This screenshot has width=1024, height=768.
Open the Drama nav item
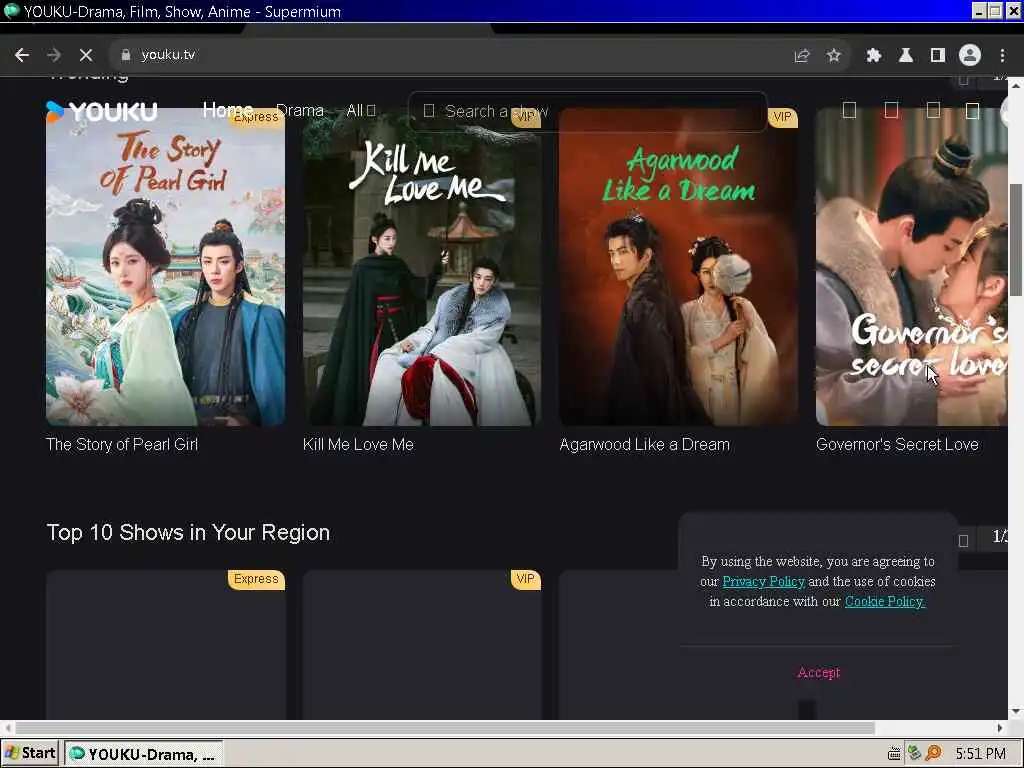(x=300, y=110)
